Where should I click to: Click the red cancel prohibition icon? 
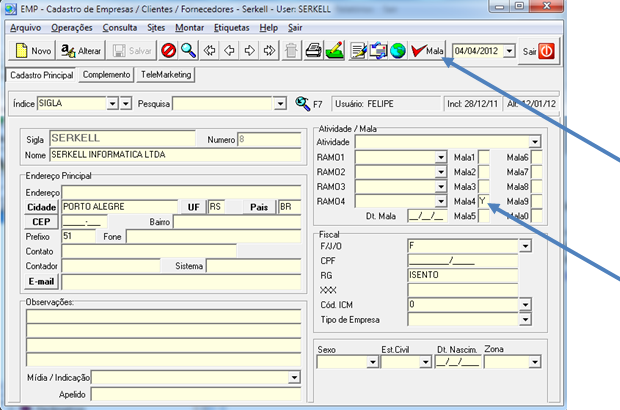pos(168,51)
